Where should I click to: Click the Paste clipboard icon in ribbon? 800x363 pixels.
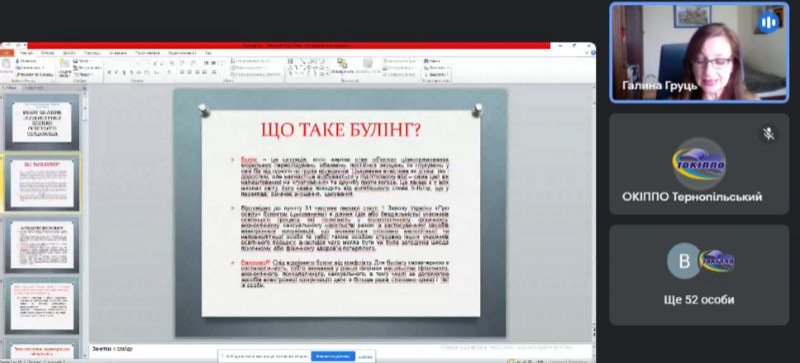tap(5, 65)
